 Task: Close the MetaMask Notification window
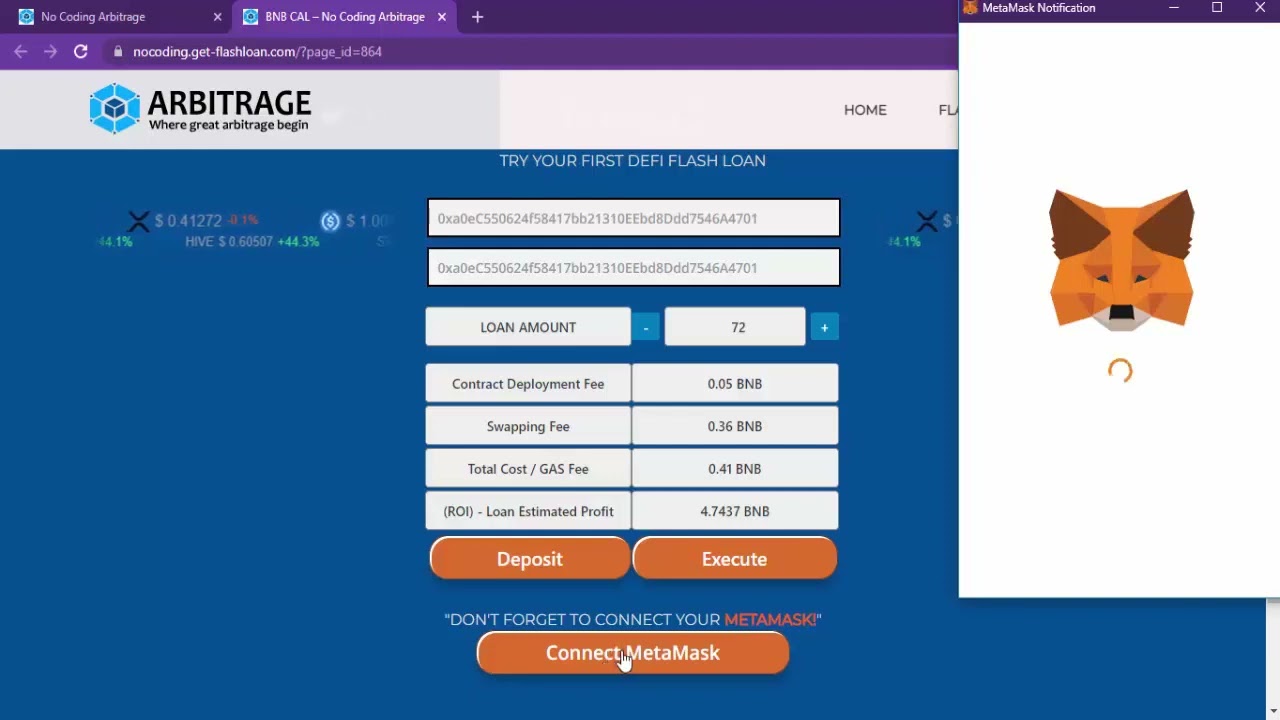(x=1260, y=8)
